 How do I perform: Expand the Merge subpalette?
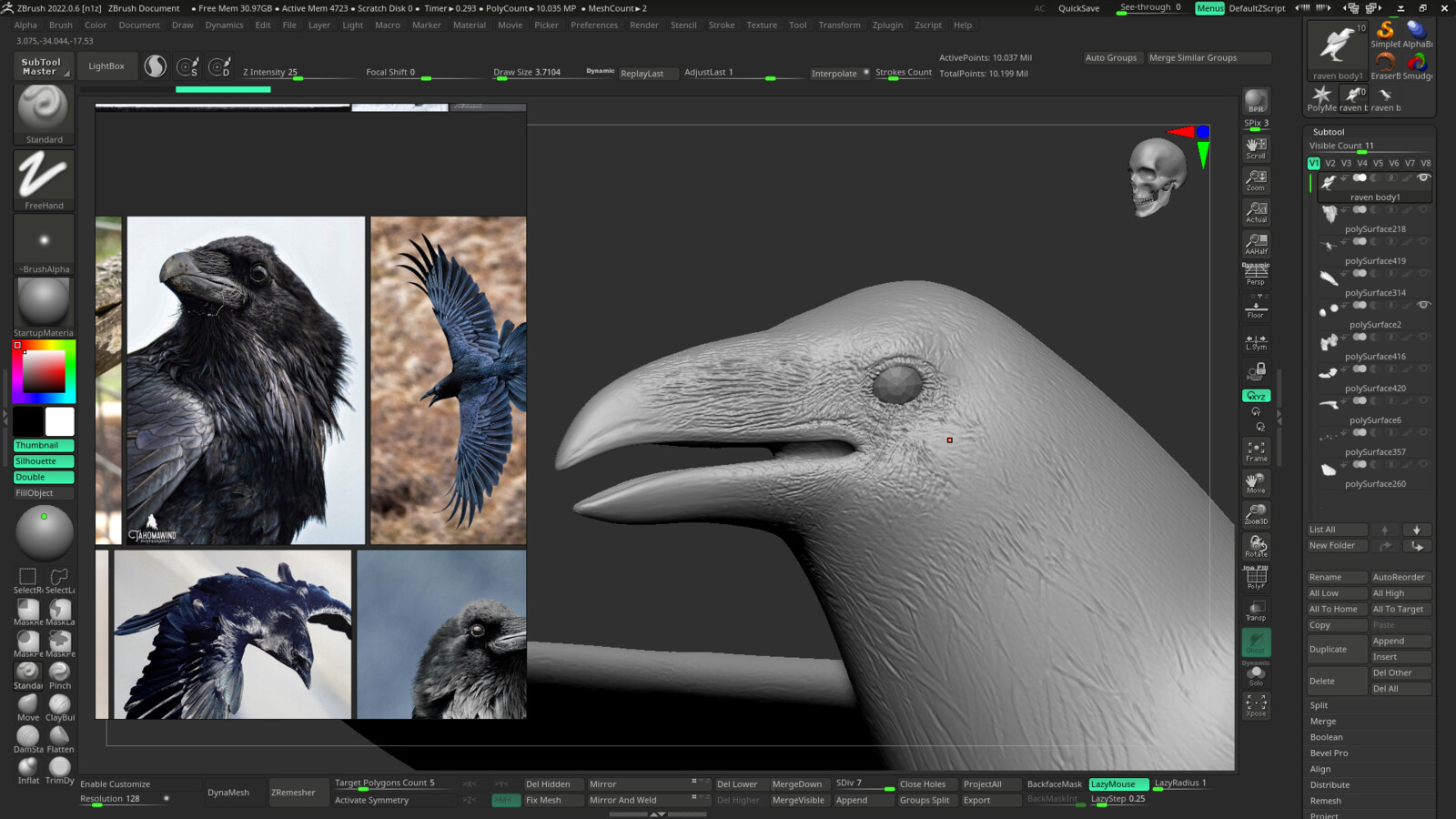click(x=1323, y=722)
